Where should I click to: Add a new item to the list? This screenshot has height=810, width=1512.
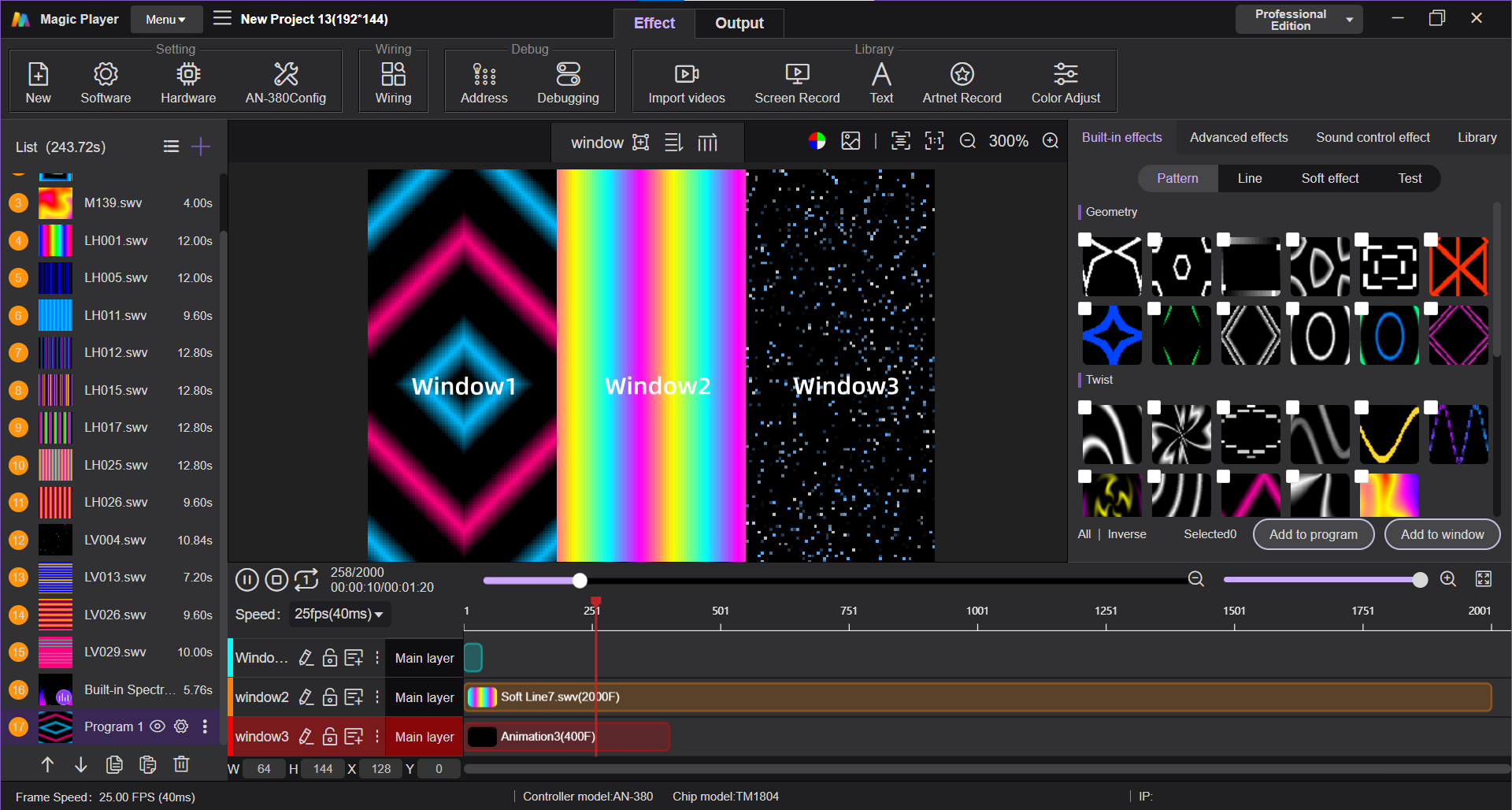[201, 147]
